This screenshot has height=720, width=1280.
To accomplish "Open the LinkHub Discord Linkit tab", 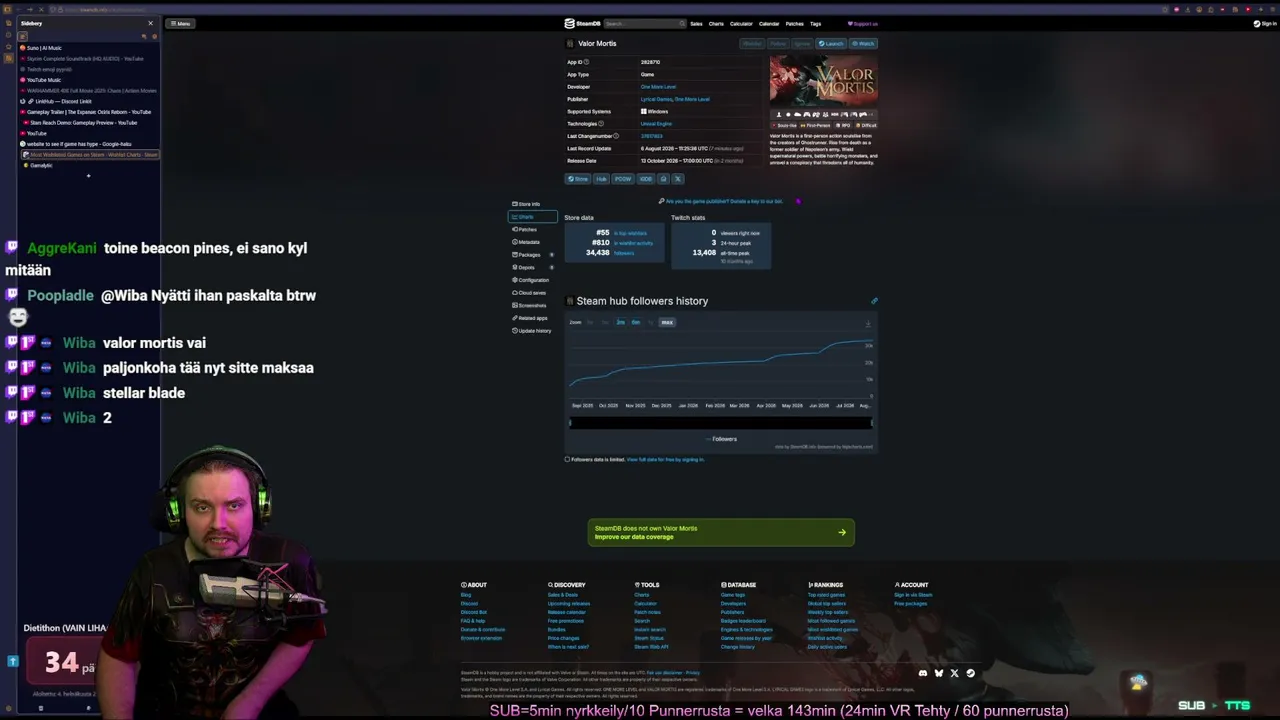I will [88, 101].
